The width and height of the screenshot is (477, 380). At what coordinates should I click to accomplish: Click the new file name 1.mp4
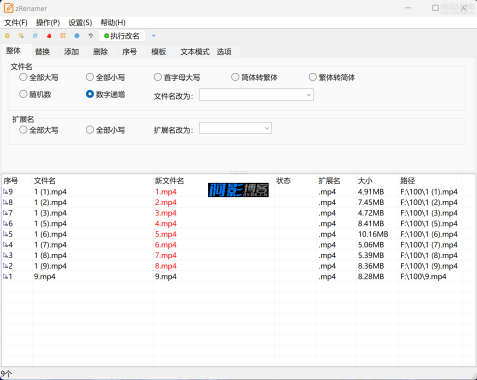tap(166, 192)
